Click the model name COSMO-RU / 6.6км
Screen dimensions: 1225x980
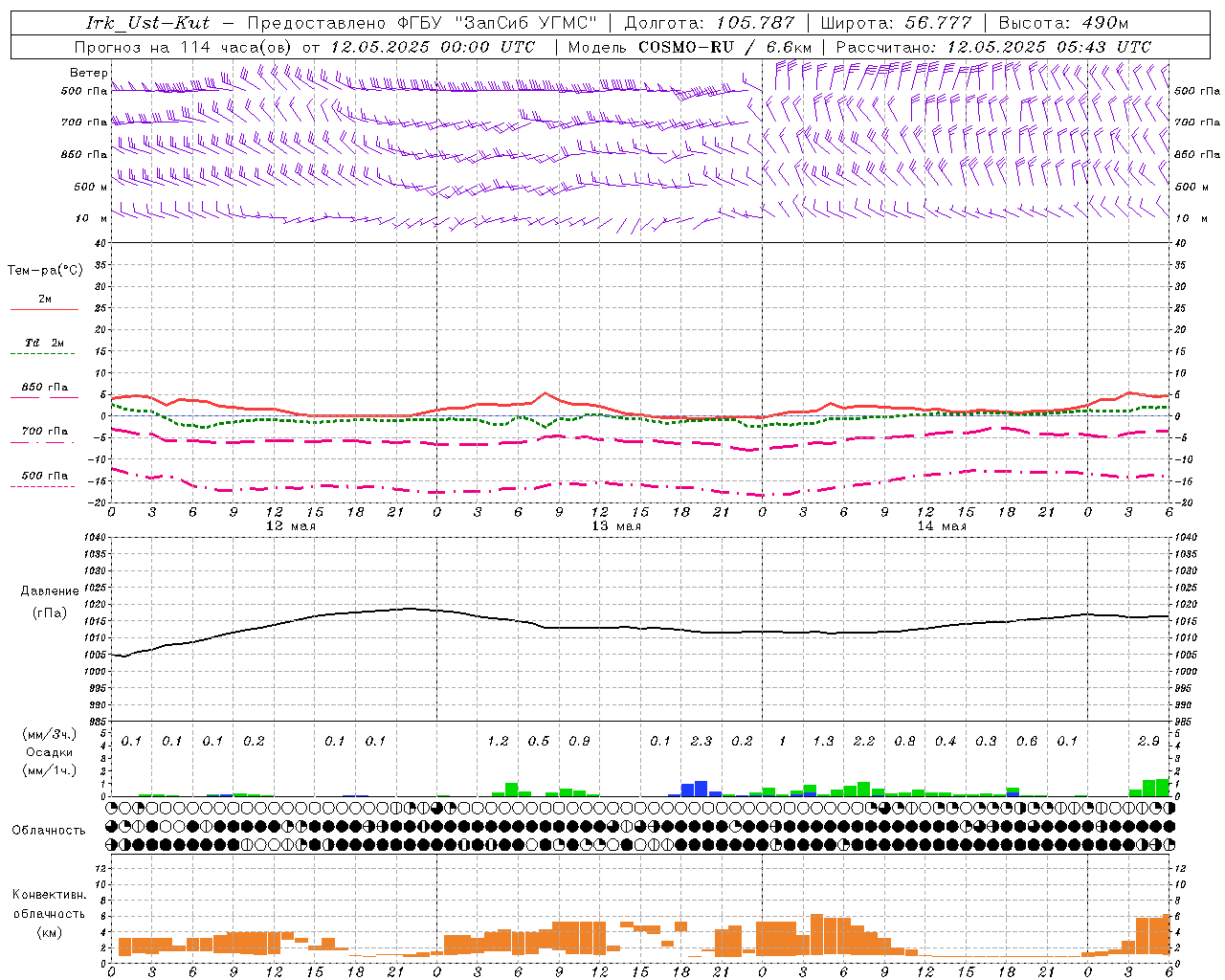coord(725,47)
